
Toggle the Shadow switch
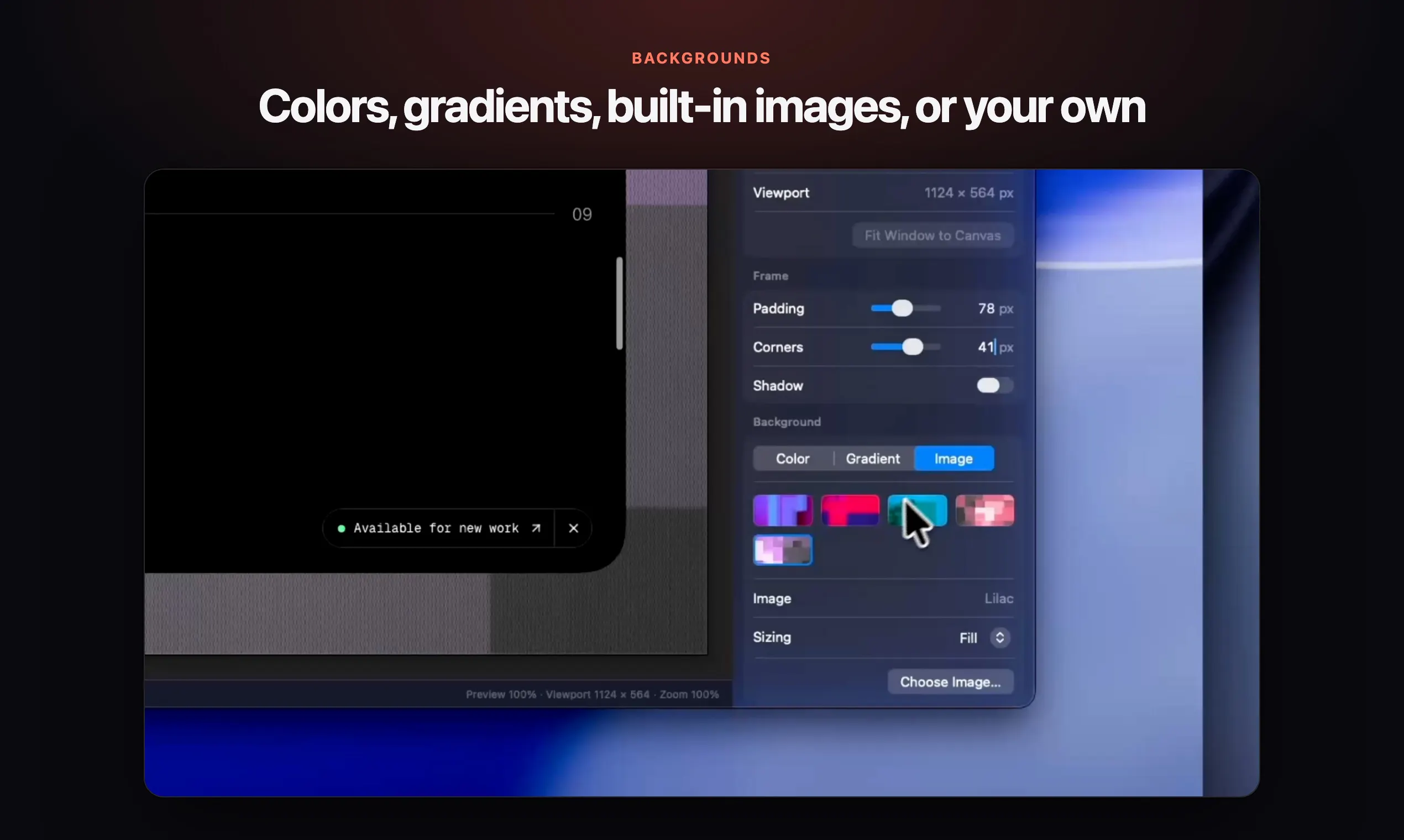coord(995,386)
